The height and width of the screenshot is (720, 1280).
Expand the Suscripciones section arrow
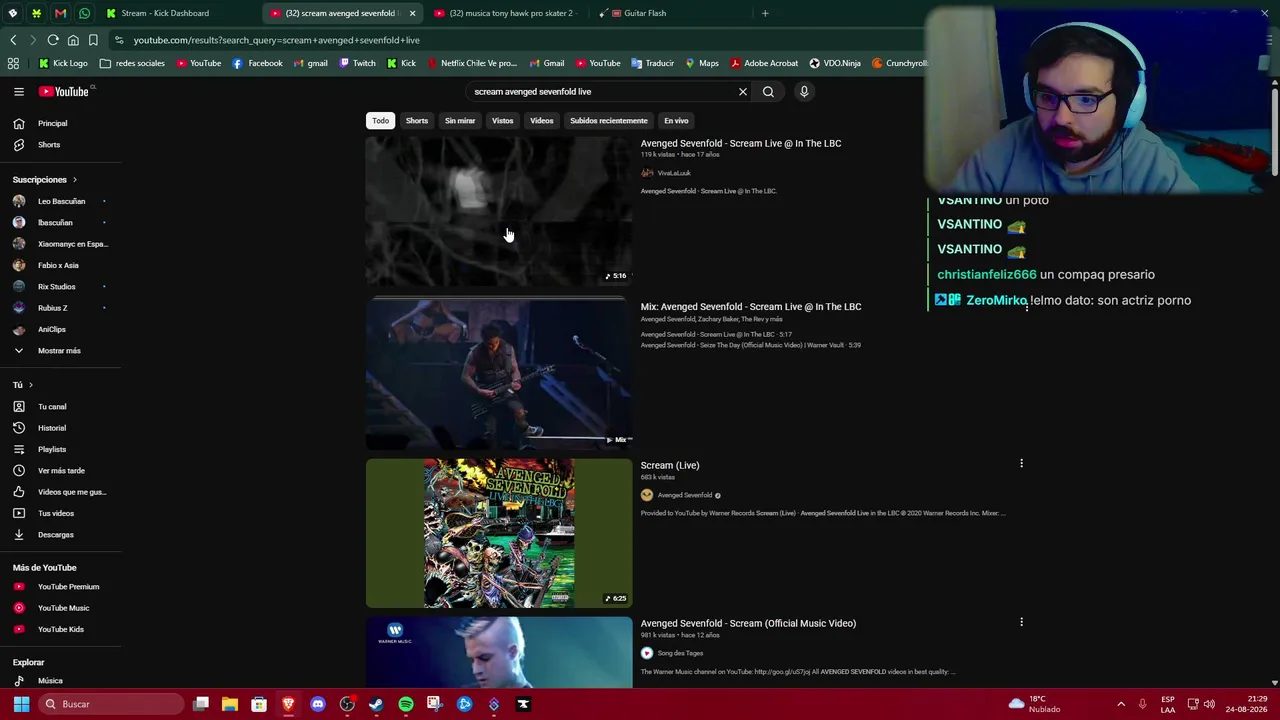[x=74, y=180]
